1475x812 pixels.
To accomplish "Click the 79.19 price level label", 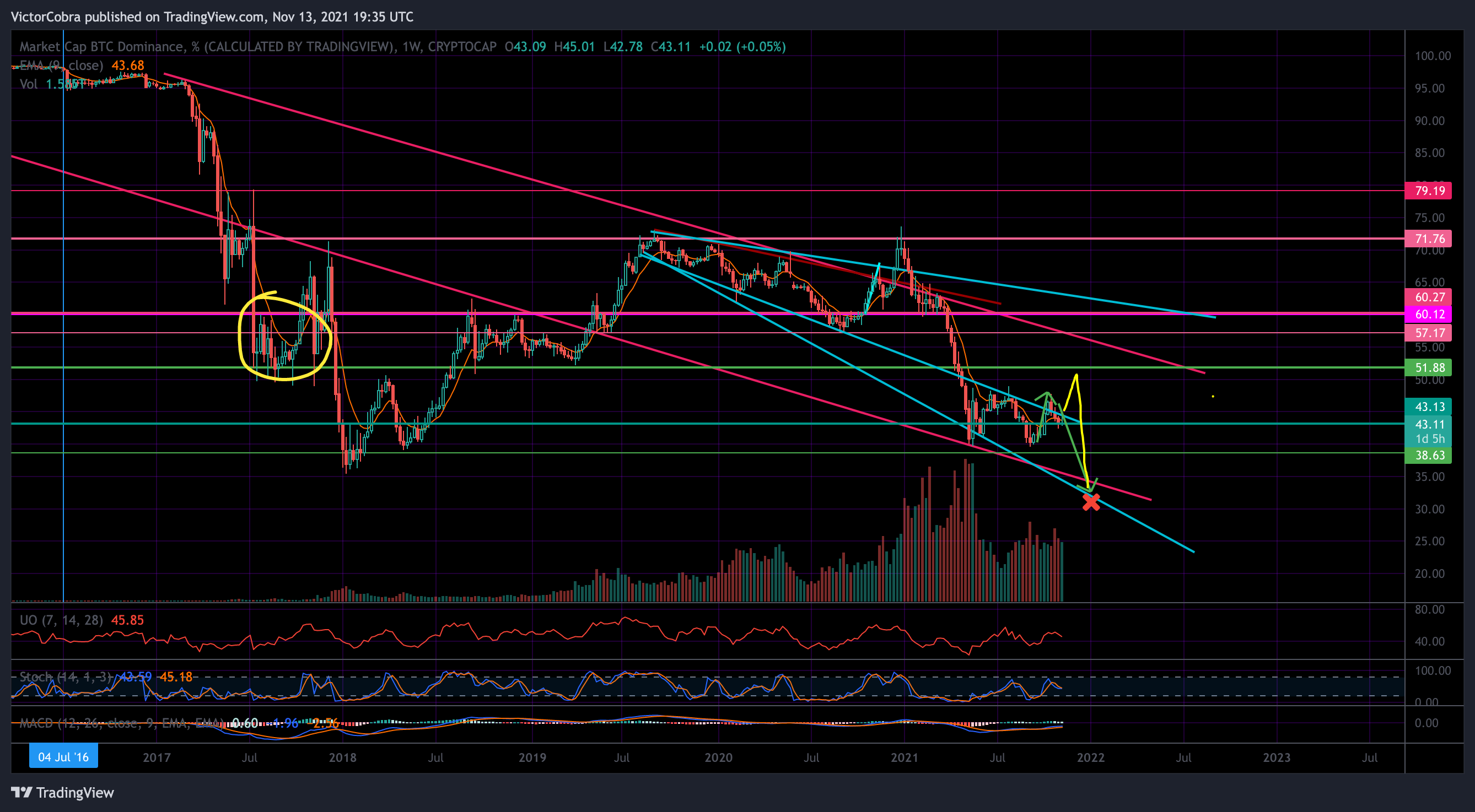I will (1428, 191).
